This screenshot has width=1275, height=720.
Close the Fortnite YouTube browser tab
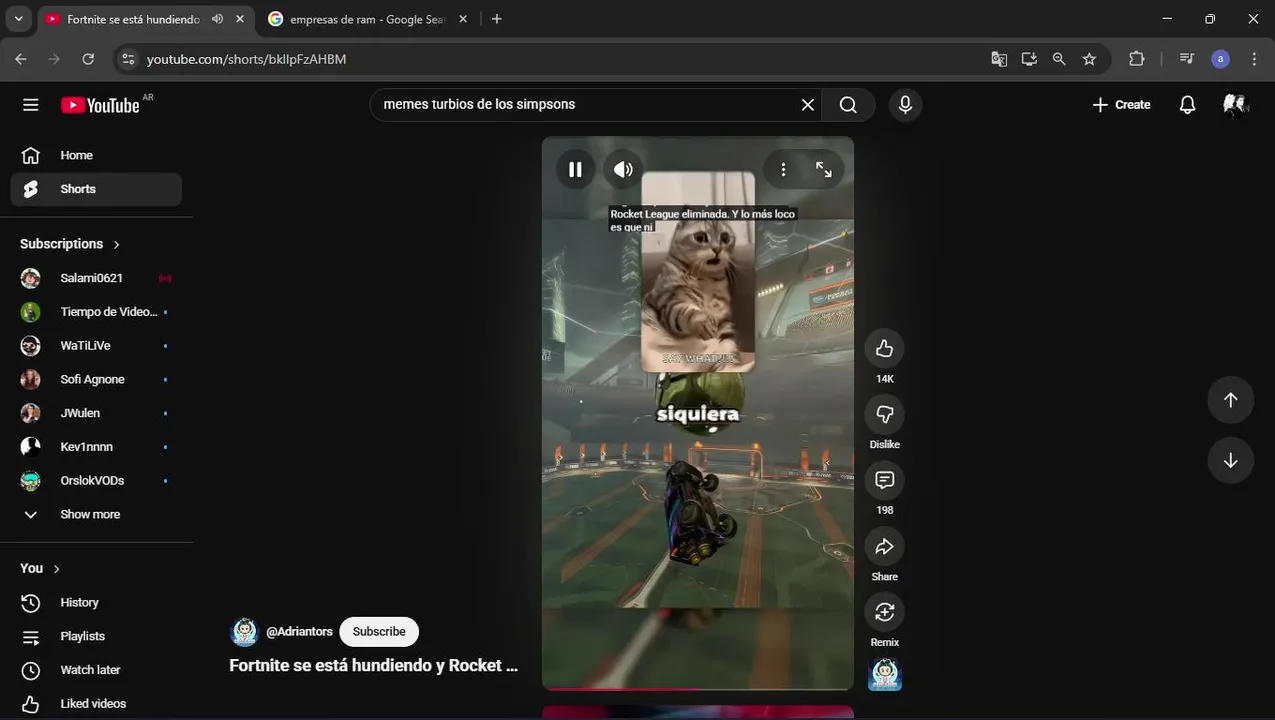240,19
